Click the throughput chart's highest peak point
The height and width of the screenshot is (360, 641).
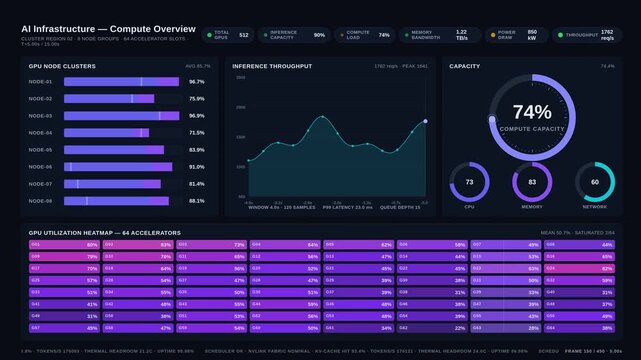pos(323,117)
